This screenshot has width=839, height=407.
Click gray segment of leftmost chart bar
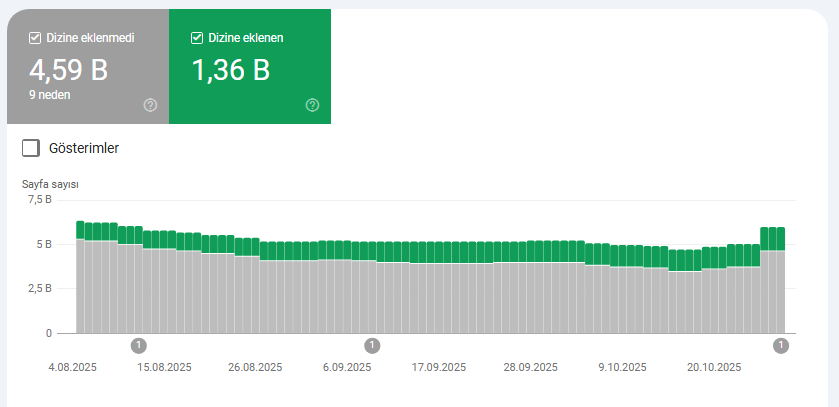(x=80, y=286)
